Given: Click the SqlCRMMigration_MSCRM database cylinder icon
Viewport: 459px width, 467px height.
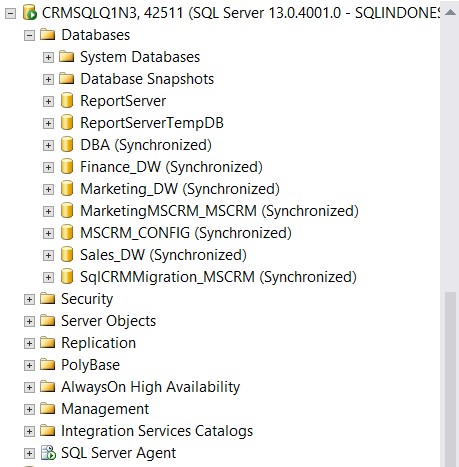Looking at the screenshot, I should [67, 277].
